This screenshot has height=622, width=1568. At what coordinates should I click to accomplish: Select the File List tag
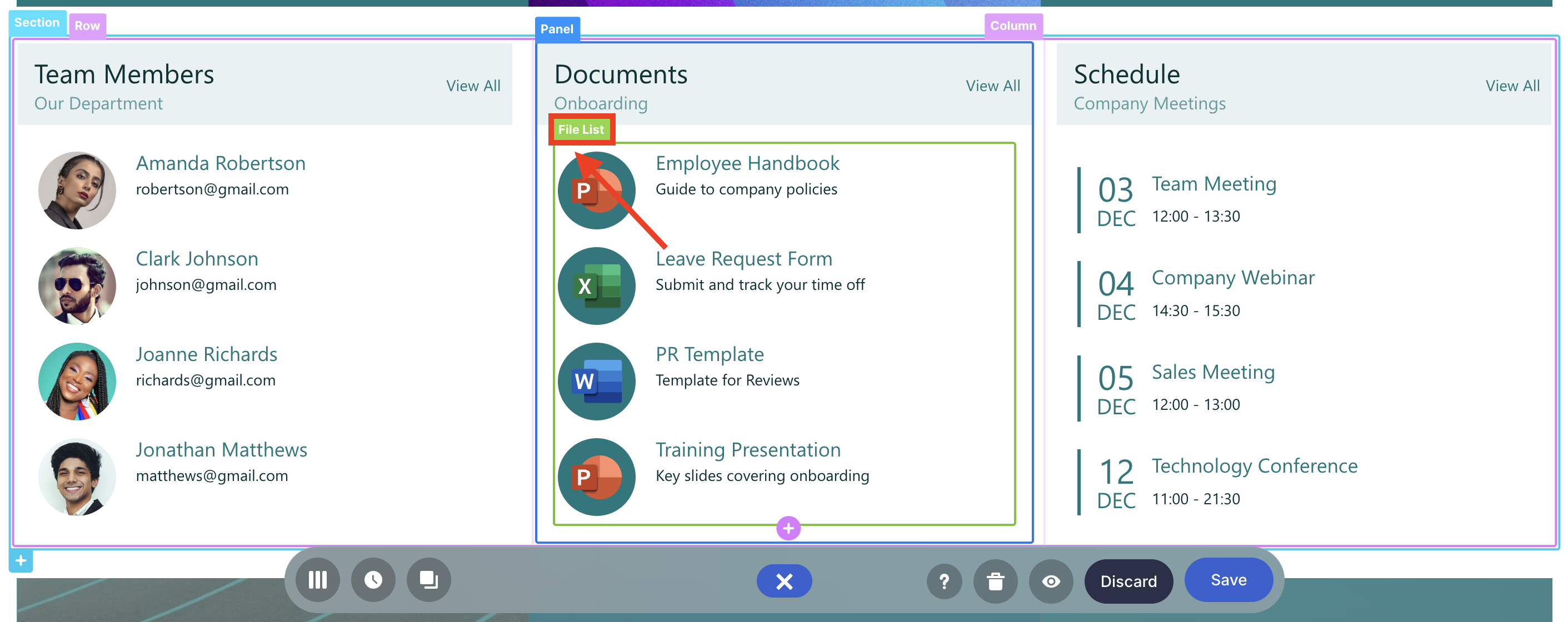click(x=581, y=129)
